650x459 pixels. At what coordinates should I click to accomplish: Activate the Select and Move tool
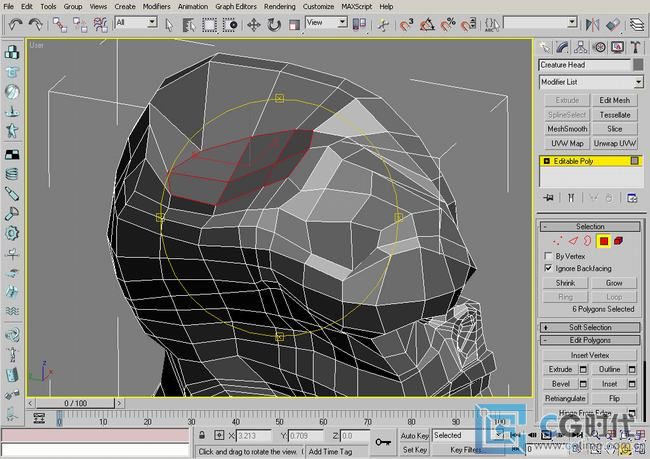click(x=254, y=25)
